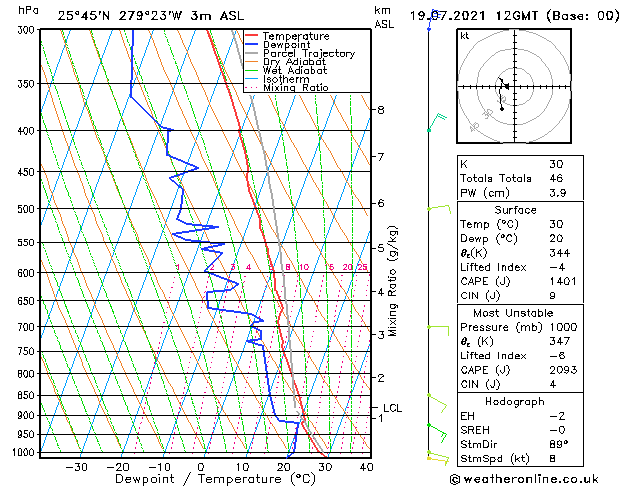This screenshot has width=629, height=486.
Task: Click the 700 hPa pressure label
Action: [x=28, y=327]
